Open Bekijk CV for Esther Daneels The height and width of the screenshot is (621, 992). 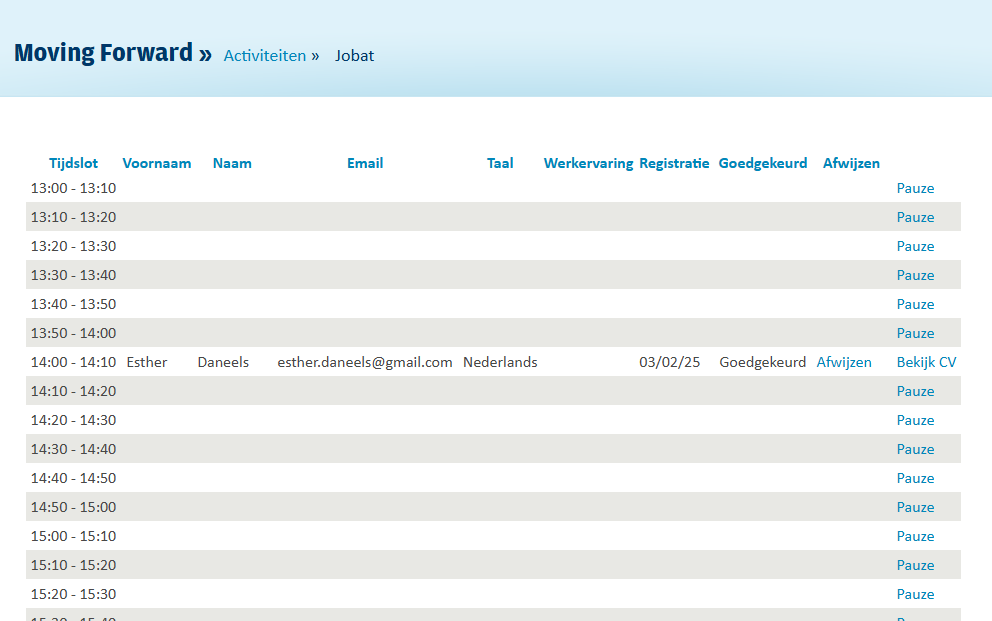(x=926, y=362)
